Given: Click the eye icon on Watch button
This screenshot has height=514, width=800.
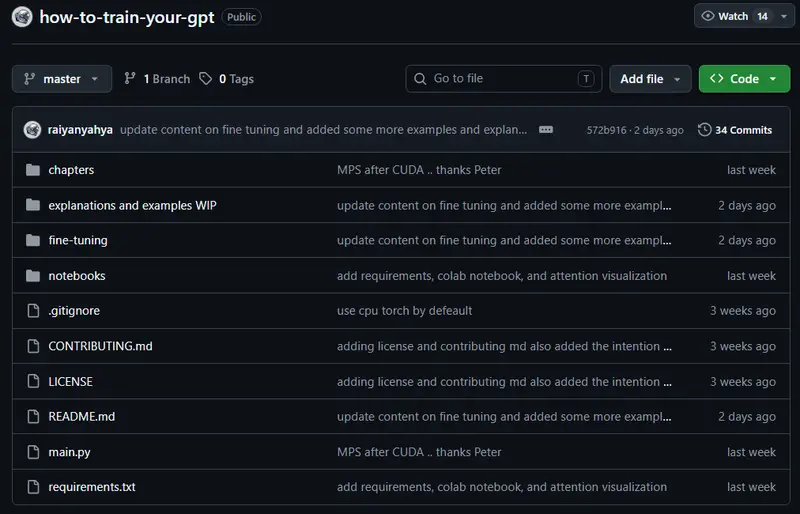Looking at the screenshot, I should click(708, 16).
